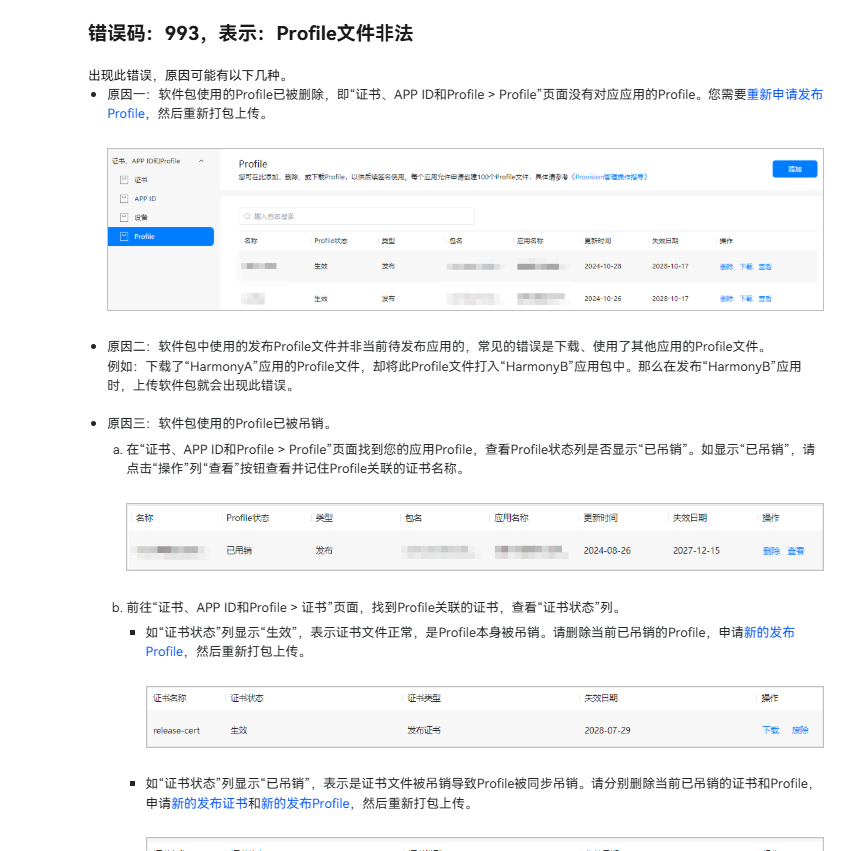Viewport: 843px width, 851px height.
Task: Collapse the 证书、APP ID和Profile sidebar group
Action: (x=201, y=161)
